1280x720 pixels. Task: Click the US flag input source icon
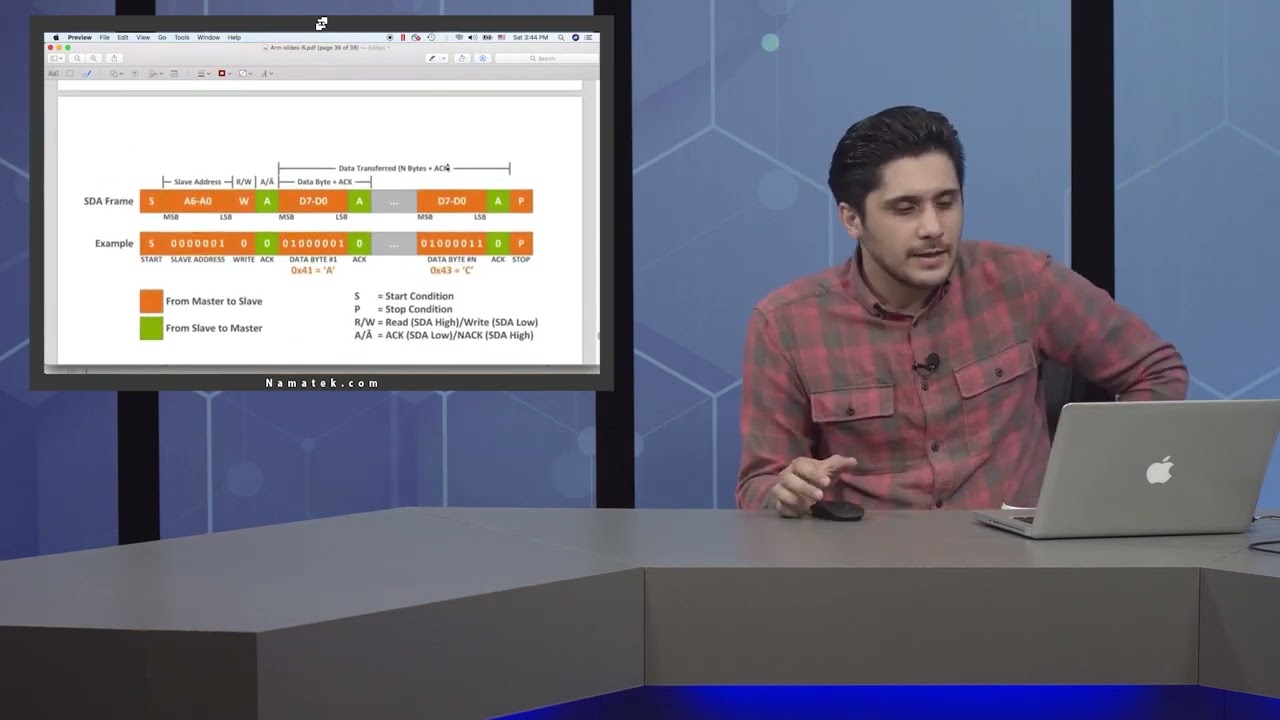(501, 37)
